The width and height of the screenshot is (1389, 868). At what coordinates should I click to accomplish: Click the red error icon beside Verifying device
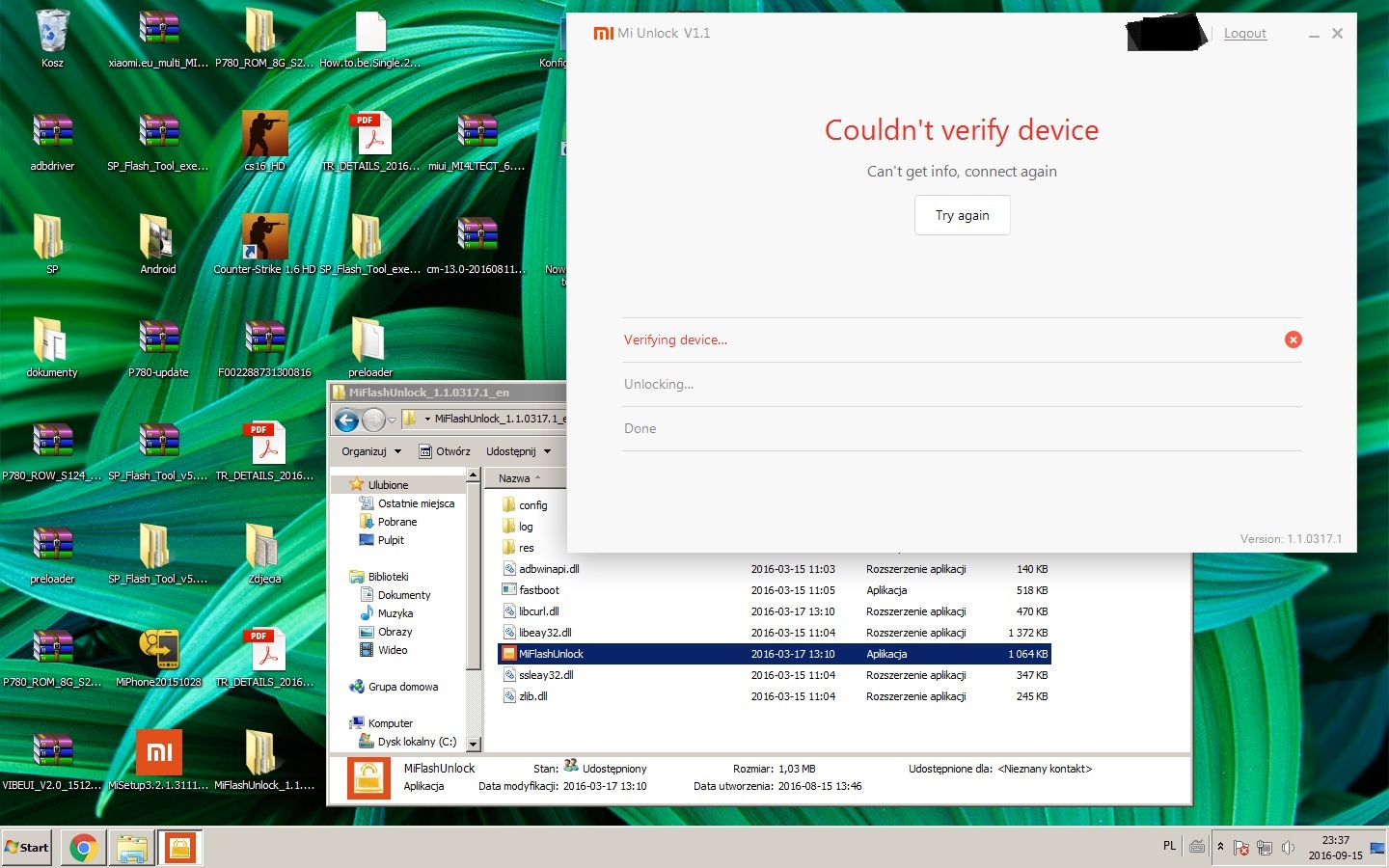tap(1293, 339)
